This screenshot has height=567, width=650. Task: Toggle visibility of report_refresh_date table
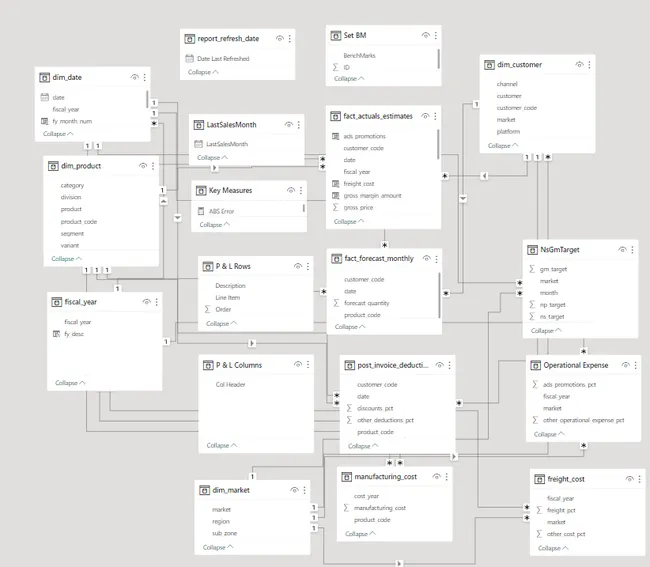(280, 39)
